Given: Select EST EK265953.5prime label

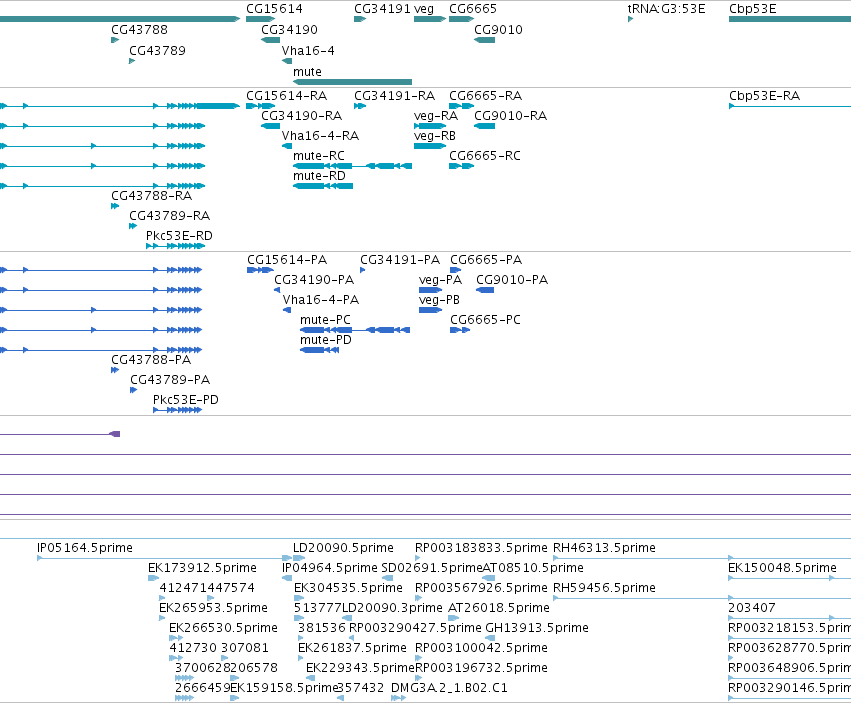Looking at the screenshot, I should [213, 608].
